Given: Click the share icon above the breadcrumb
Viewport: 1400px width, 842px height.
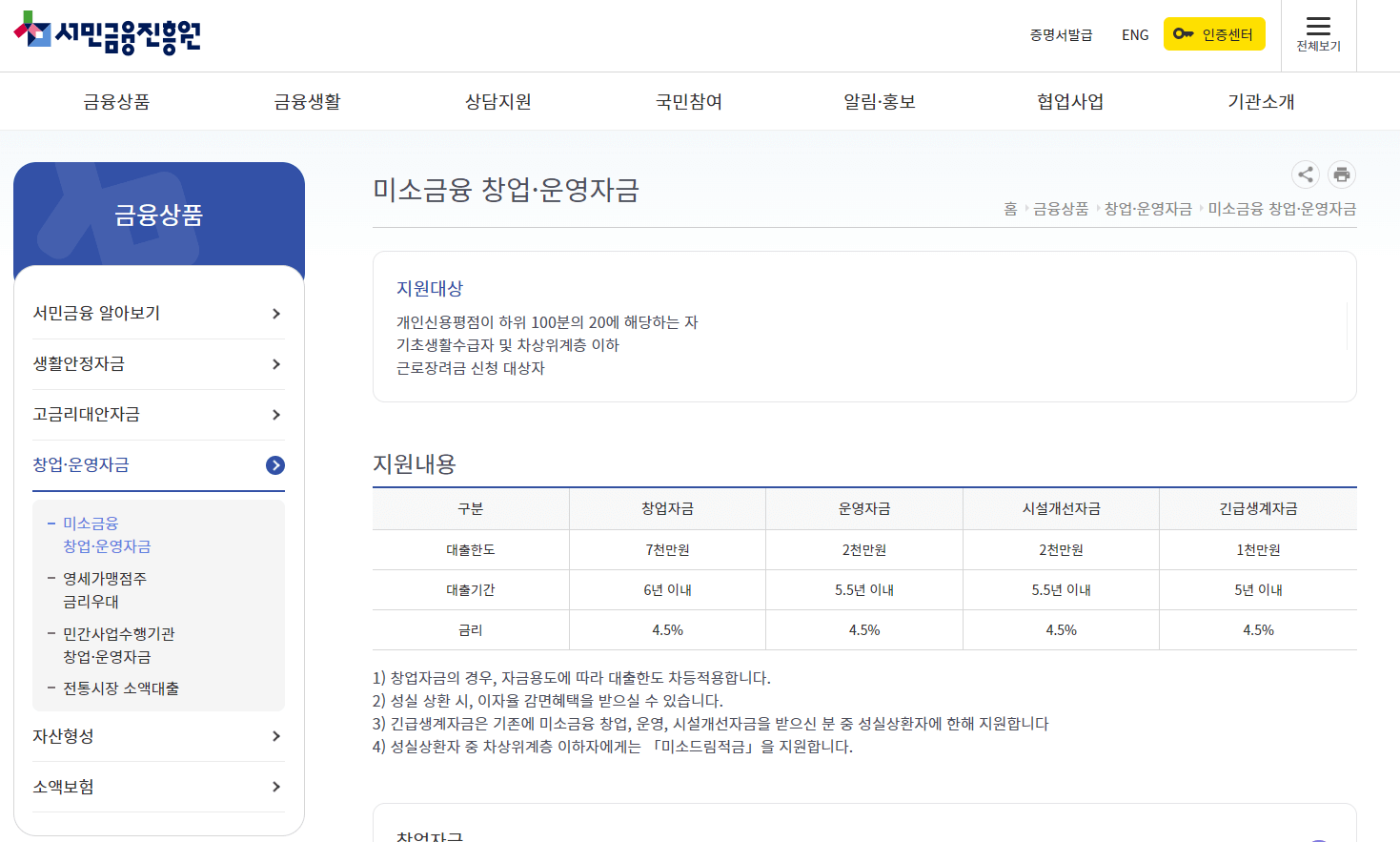Looking at the screenshot, I should (1305, 175).
